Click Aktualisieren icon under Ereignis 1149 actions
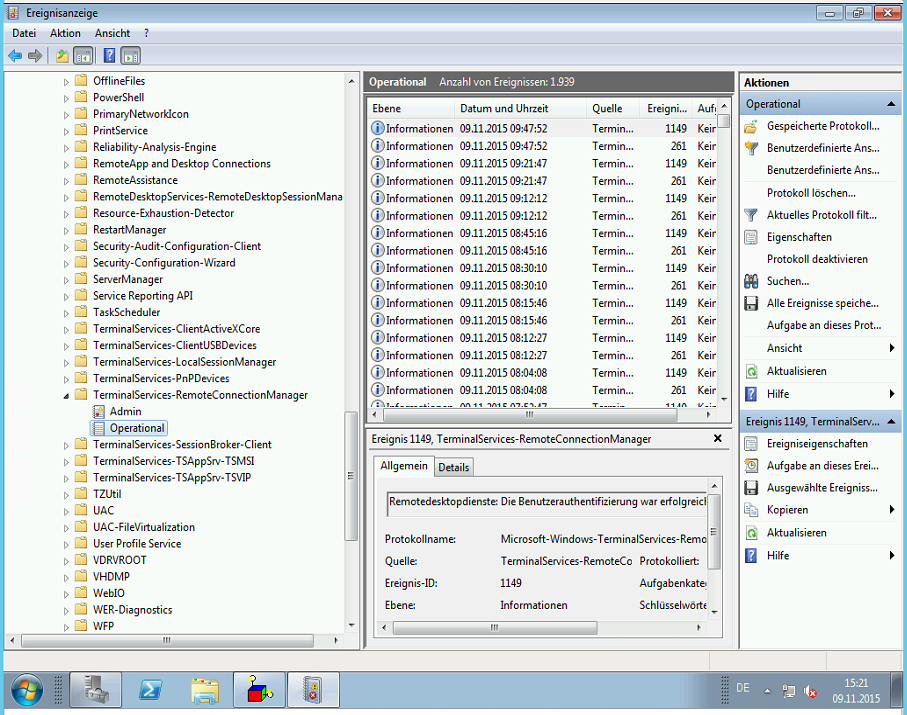The height and width of the screenshot is (715, 907). [751, 533]
